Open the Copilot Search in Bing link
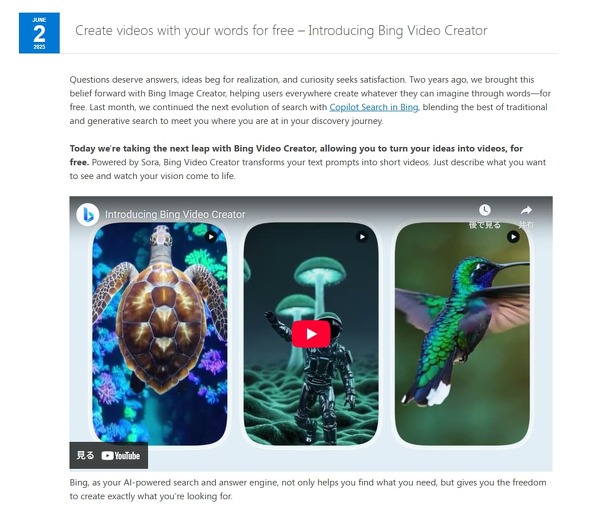The image size is (590, 509). pos(374,107)
